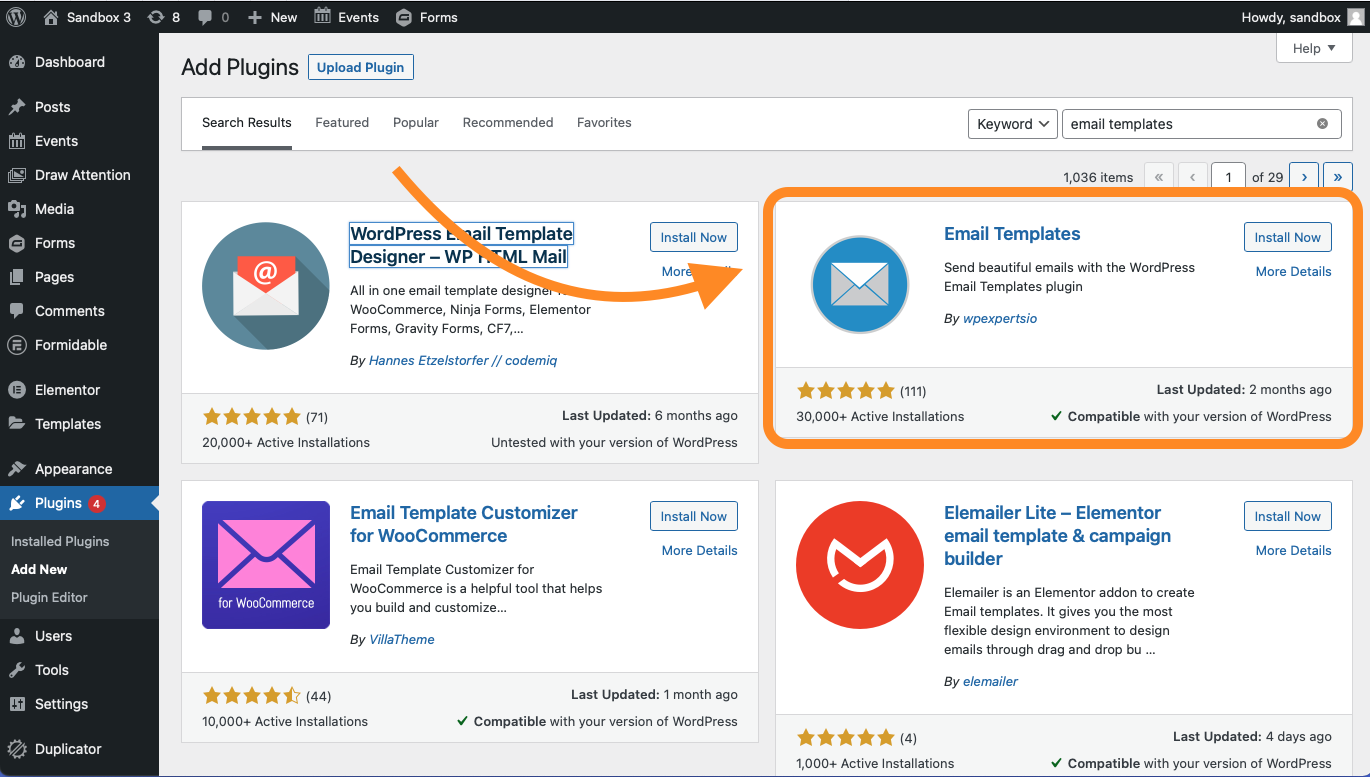
Task: Switch to the Featured plugins tab
Action: coord(342,122)
